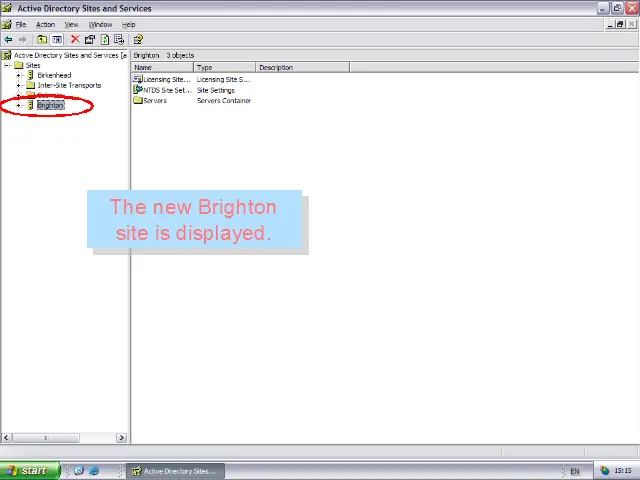Toggle the Show/Hide Console Tree icon

click(x=57, y=40)
